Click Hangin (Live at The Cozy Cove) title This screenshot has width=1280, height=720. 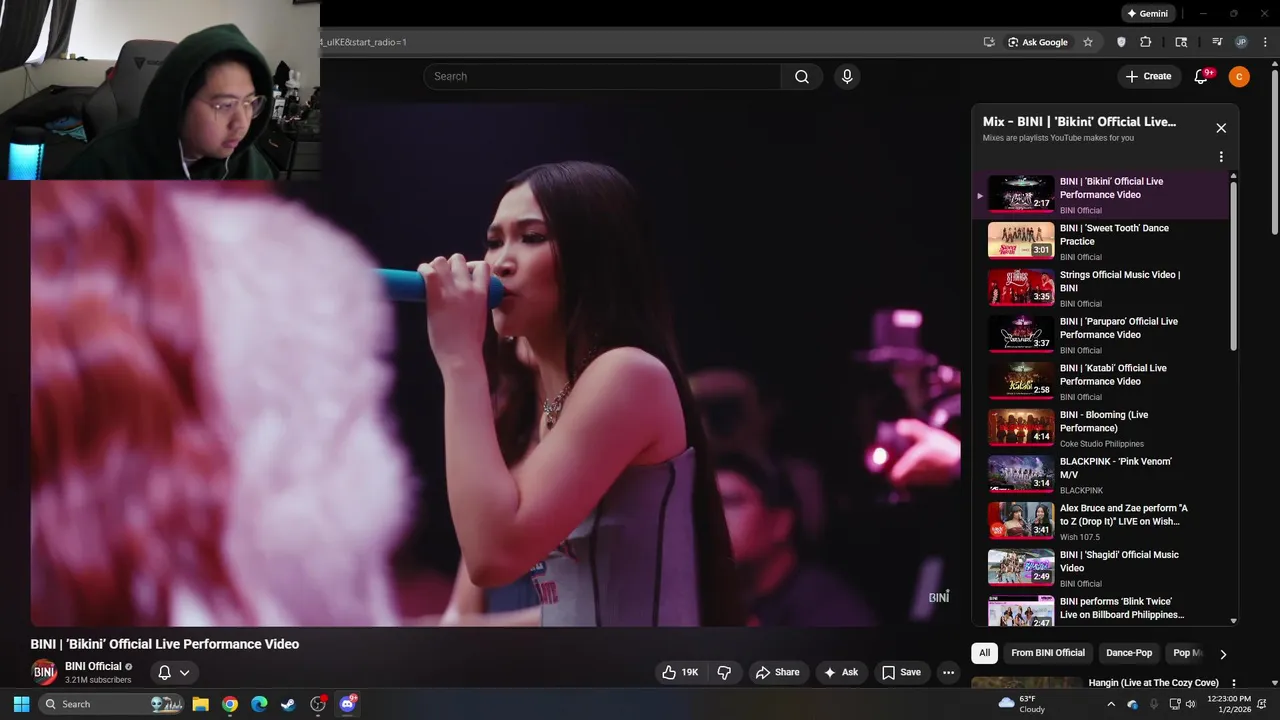click(x=1154, y=683)
